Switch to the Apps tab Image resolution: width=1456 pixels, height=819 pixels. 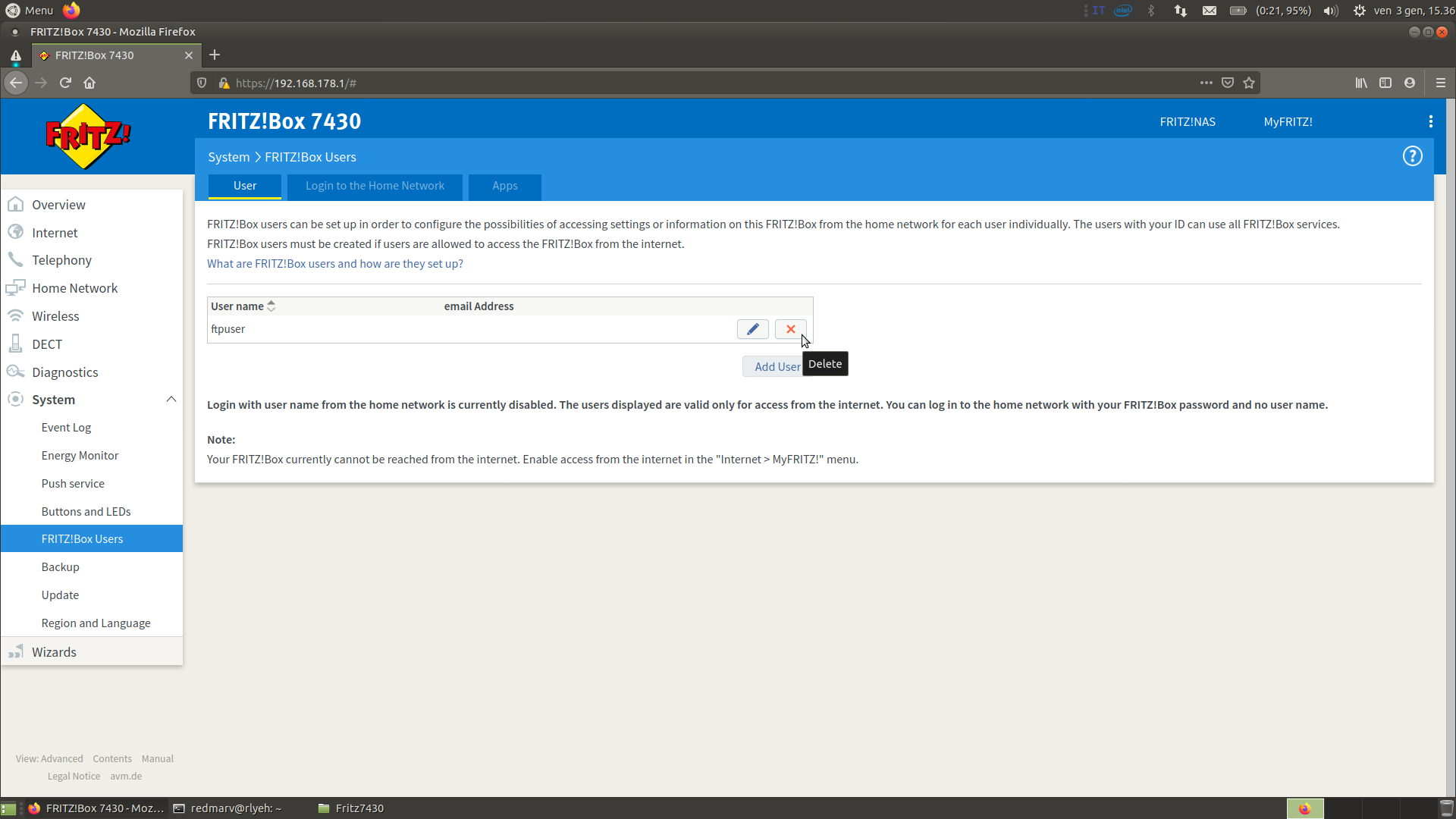(x=505, y=187)
